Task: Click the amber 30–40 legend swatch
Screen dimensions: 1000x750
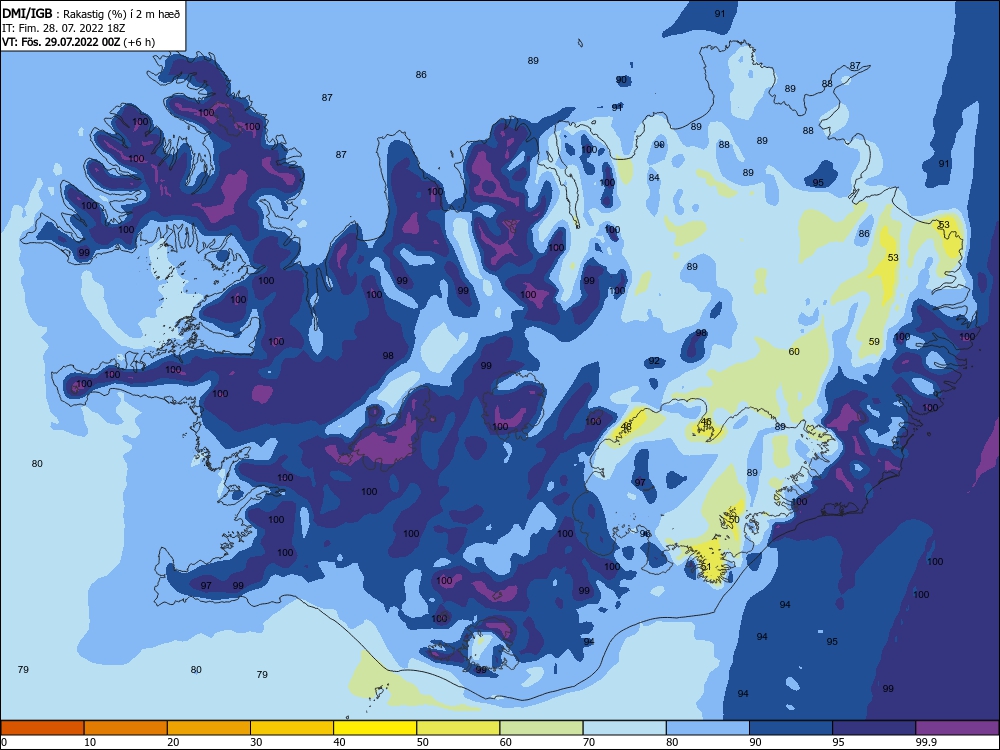Action: coord(292,728)
